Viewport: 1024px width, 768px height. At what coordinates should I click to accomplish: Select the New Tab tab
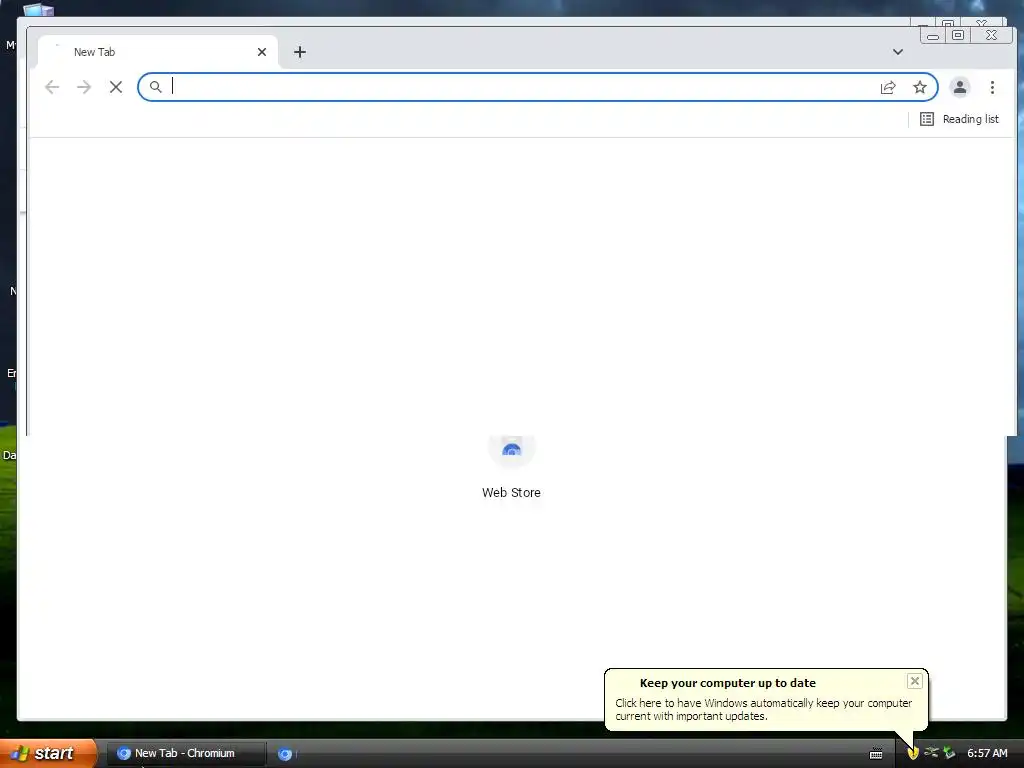click(158, 52)
